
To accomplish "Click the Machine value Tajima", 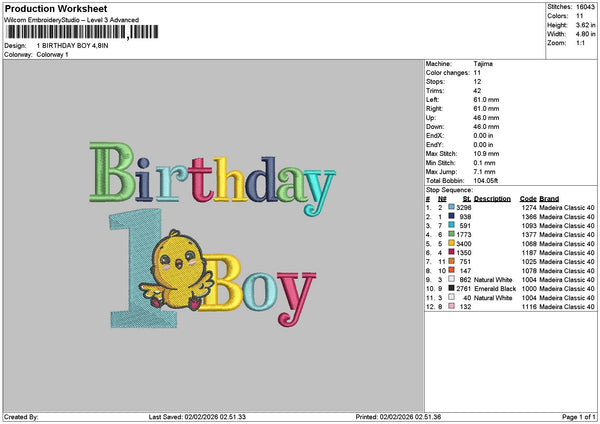I will point(483,63).
